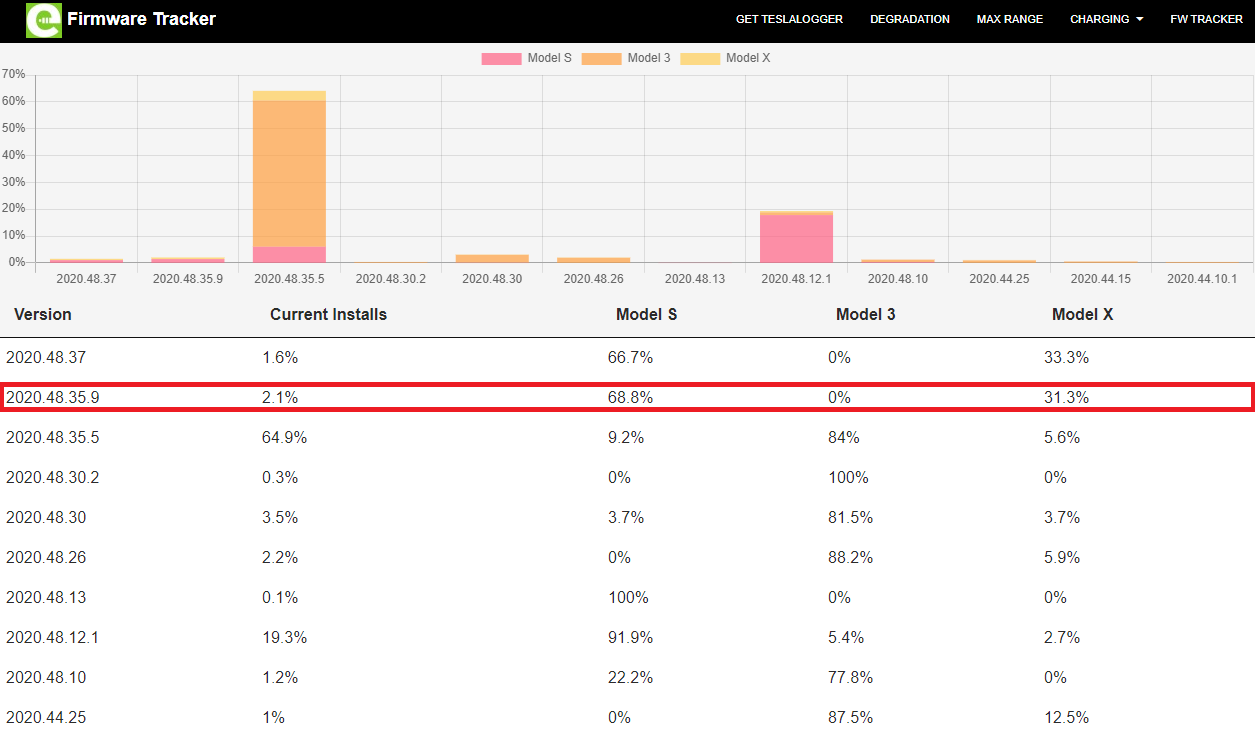Click the Model X column header

click(x=1082, y=314)
